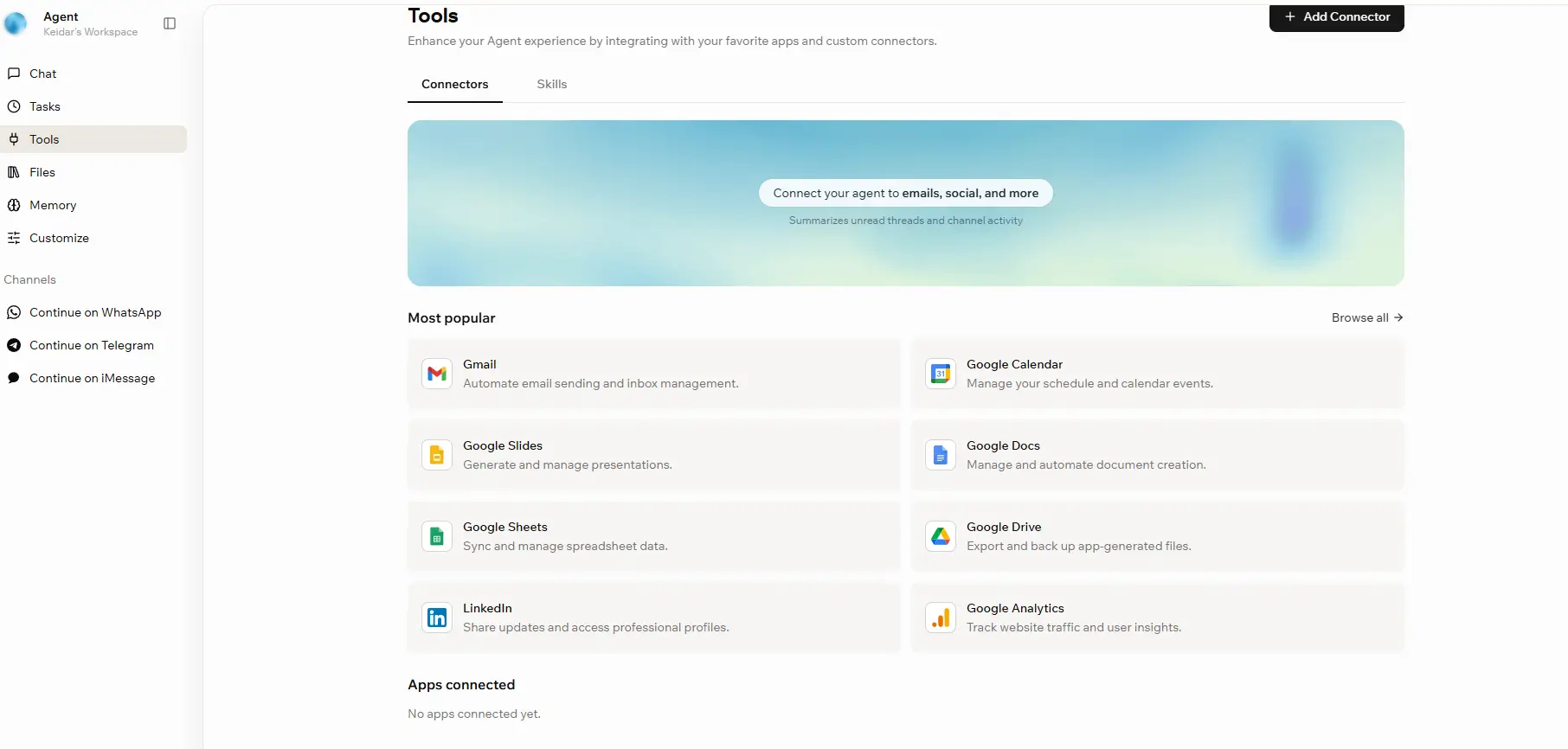This screenshot has height=749, width=1568.
Task: Continue on iMessage link
Action: [x=93, y=378]
